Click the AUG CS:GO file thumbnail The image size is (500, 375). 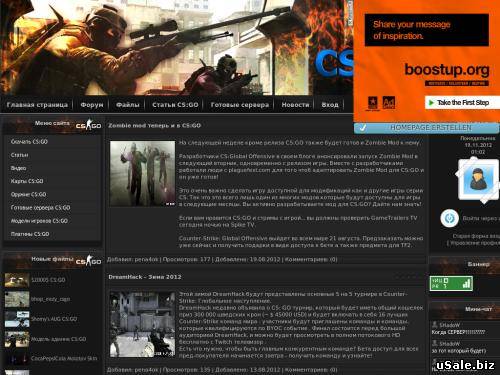point(17,319)
